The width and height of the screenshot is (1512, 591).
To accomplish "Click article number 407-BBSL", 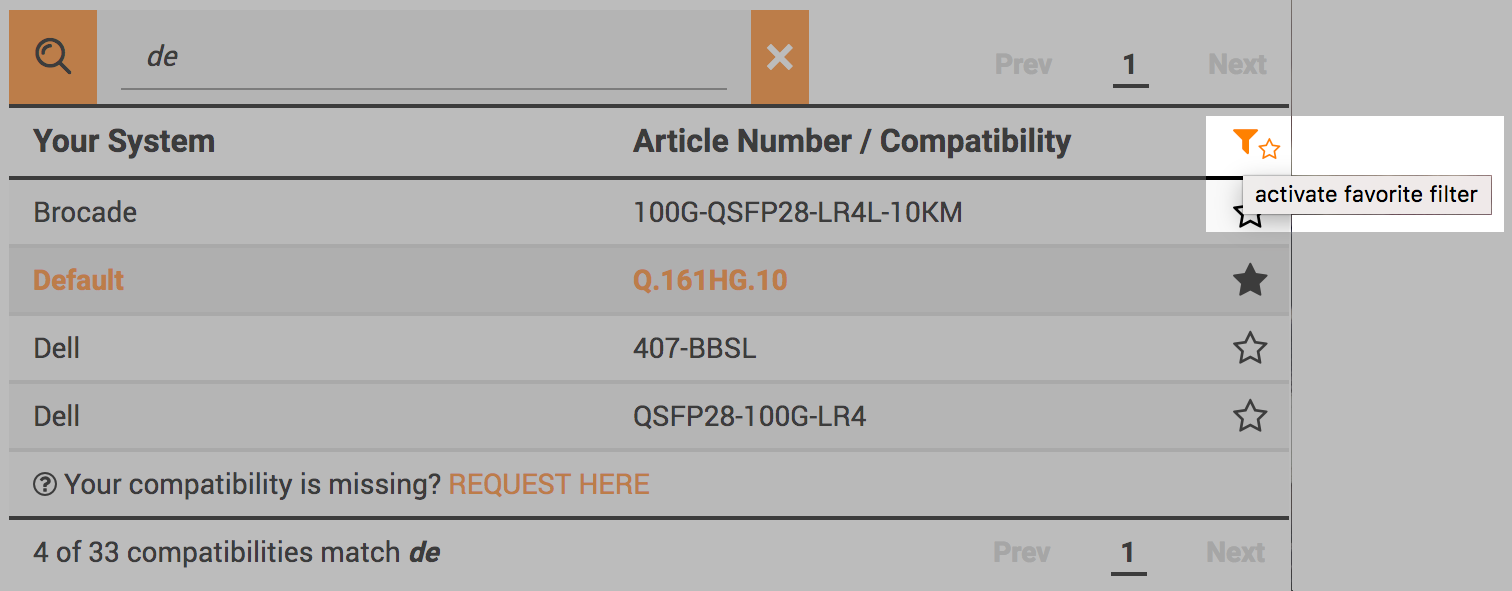I will [695, 349].
